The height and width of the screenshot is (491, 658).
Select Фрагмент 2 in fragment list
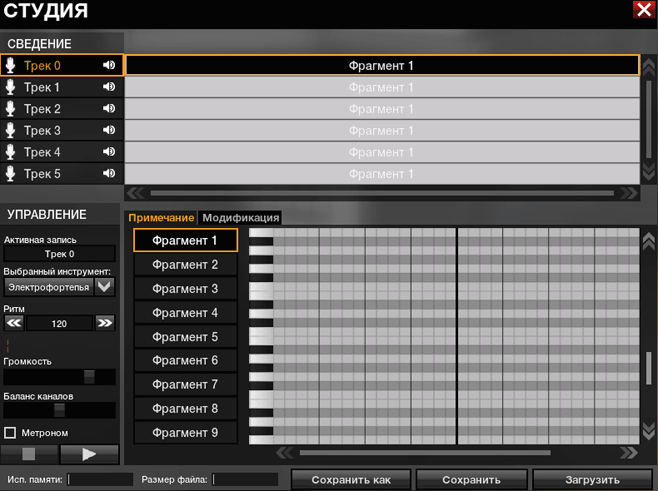pyautogui.click(x=185, y=265)
